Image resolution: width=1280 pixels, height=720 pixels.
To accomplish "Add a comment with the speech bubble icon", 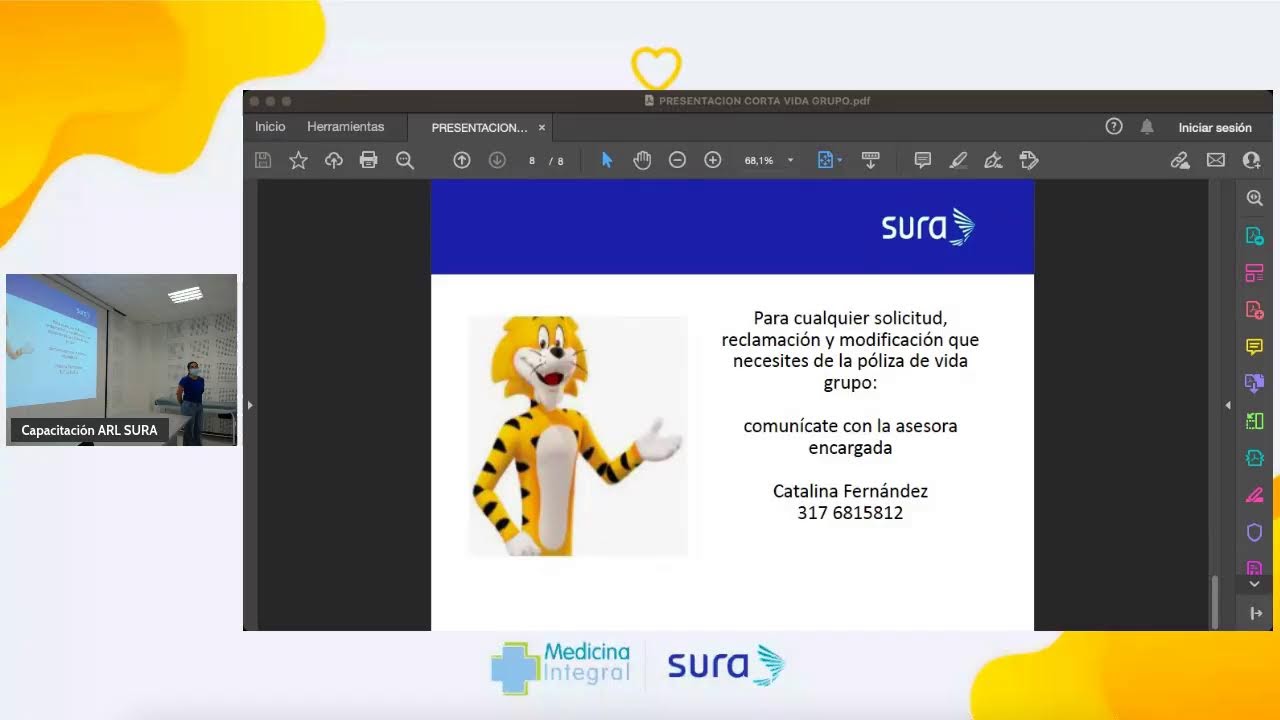I will click(x=923, y=160).
